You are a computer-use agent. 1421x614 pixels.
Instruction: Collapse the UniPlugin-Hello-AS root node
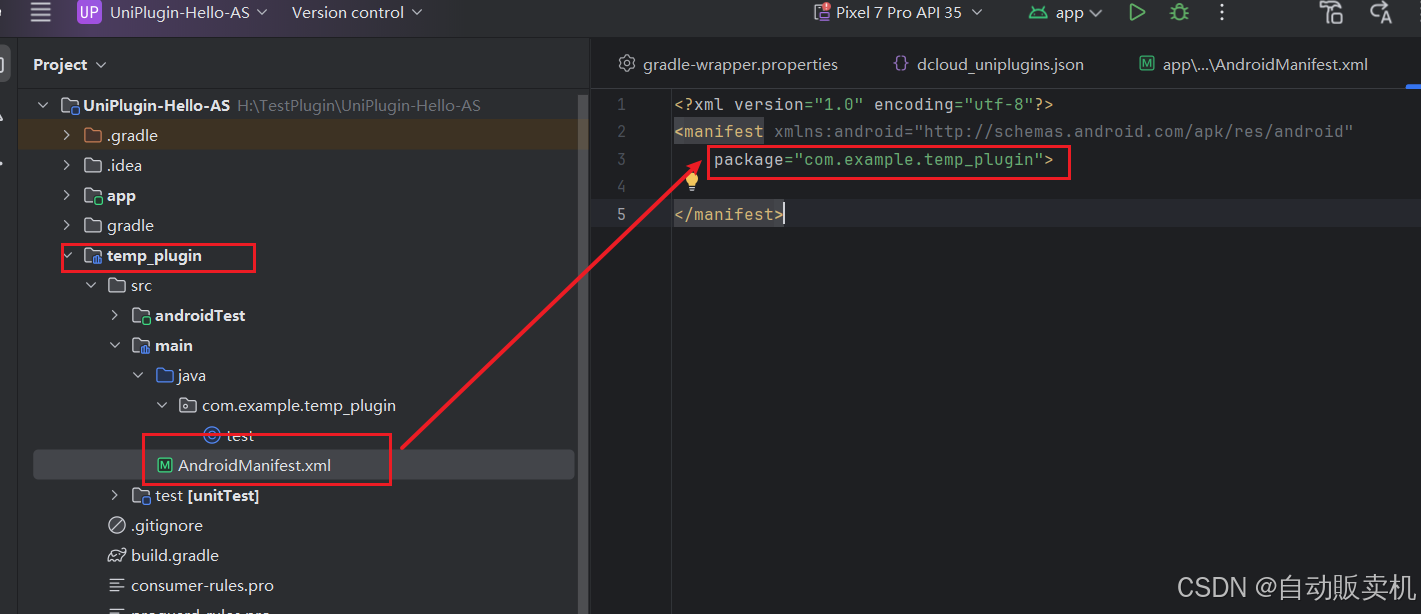[x=42, y=105]
